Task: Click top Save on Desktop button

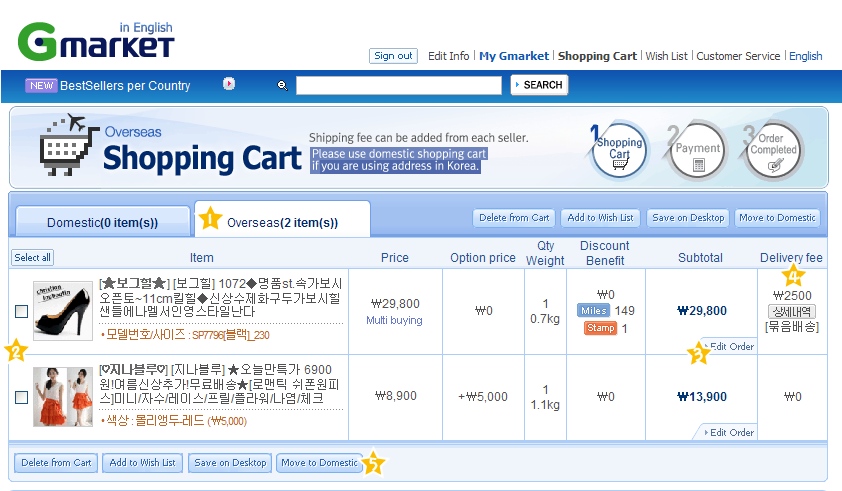Action: [688, 218]
